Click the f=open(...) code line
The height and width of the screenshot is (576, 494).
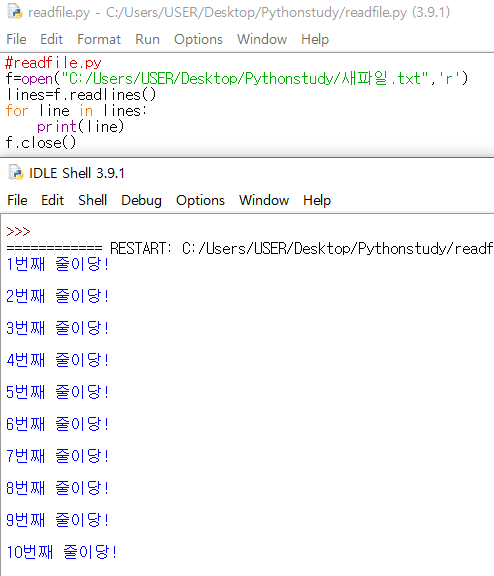point(237,79)
